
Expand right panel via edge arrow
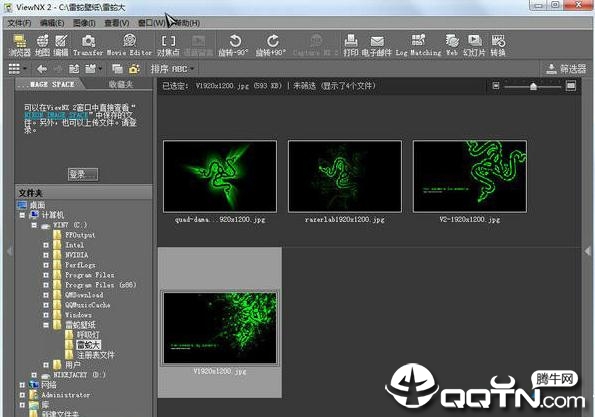[x=588, y=251]
